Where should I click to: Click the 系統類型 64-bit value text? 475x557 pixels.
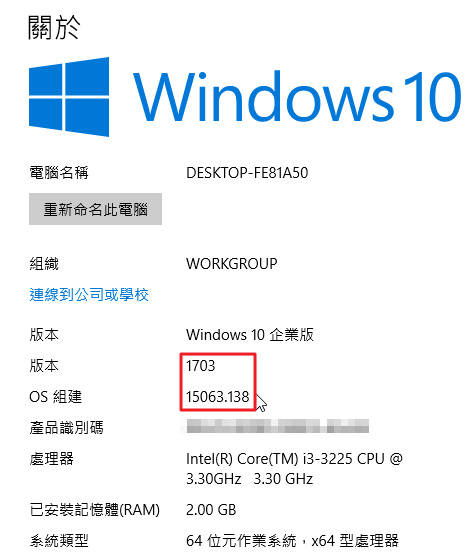(x=292, y=541)
